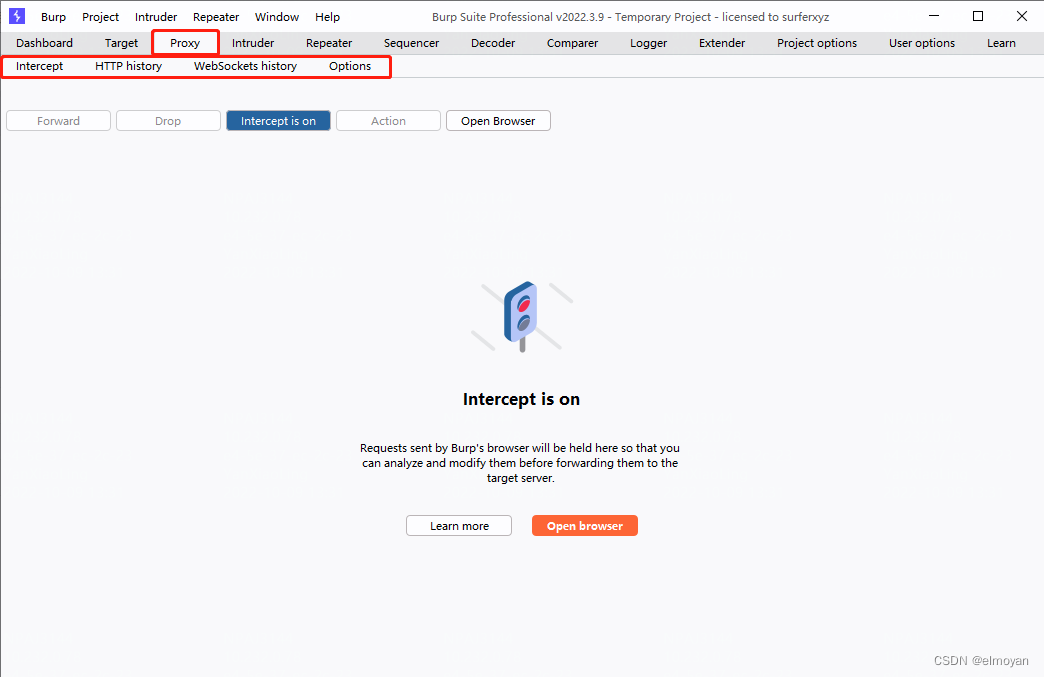Click the Action button

click(x=388, y=120)
